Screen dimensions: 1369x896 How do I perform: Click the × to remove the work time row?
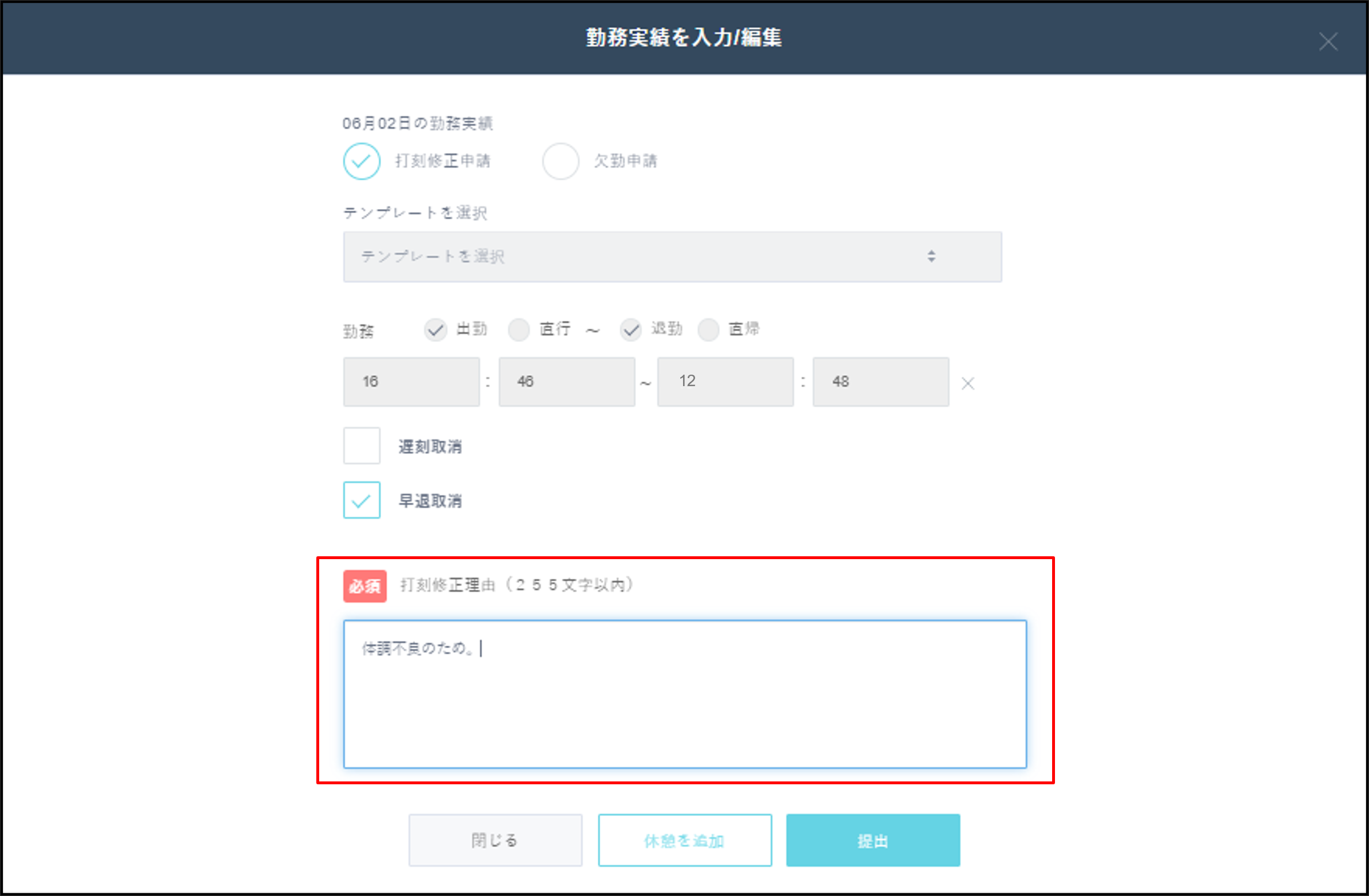point(968,383)
